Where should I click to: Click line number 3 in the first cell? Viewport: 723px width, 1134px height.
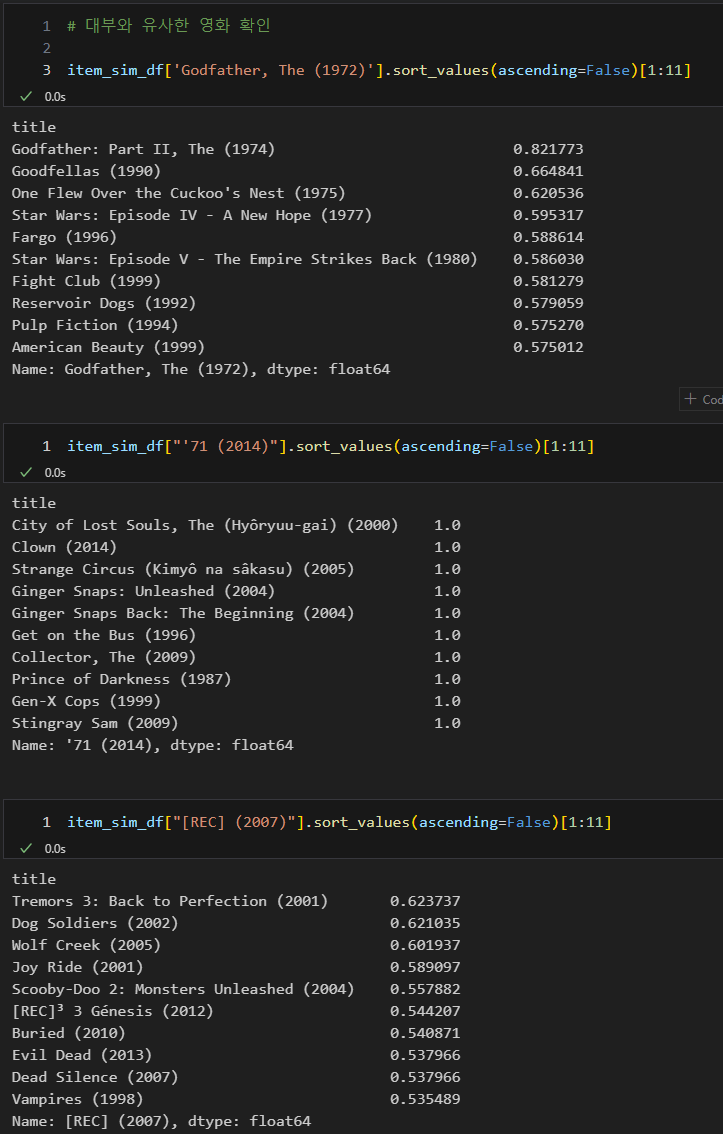pyautogui.click(x=47, y=70)
